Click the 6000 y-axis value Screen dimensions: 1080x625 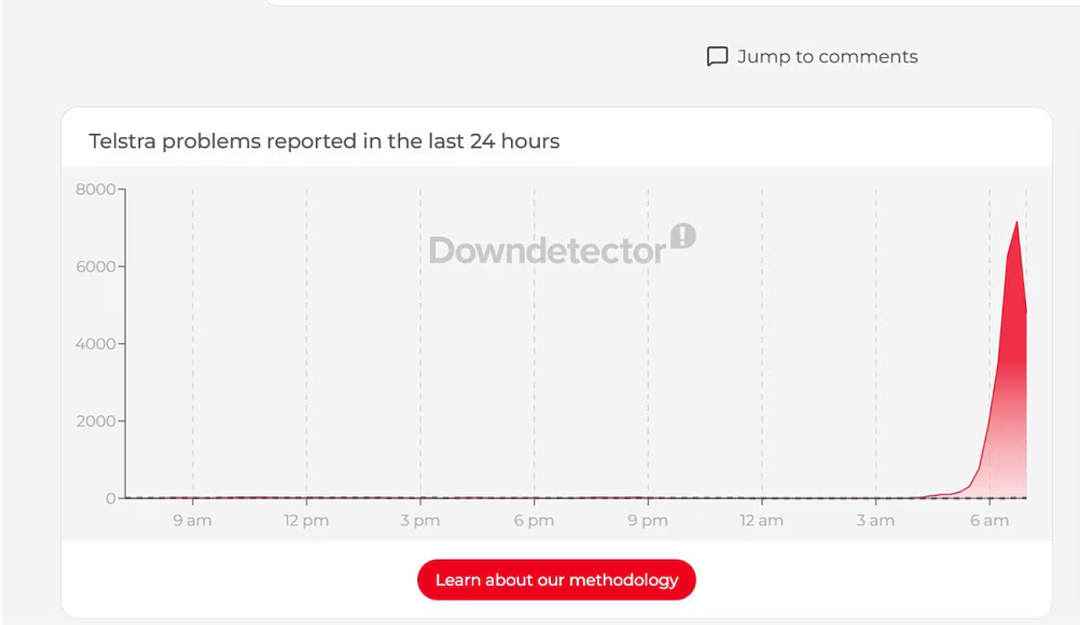[x=96, y=267]
